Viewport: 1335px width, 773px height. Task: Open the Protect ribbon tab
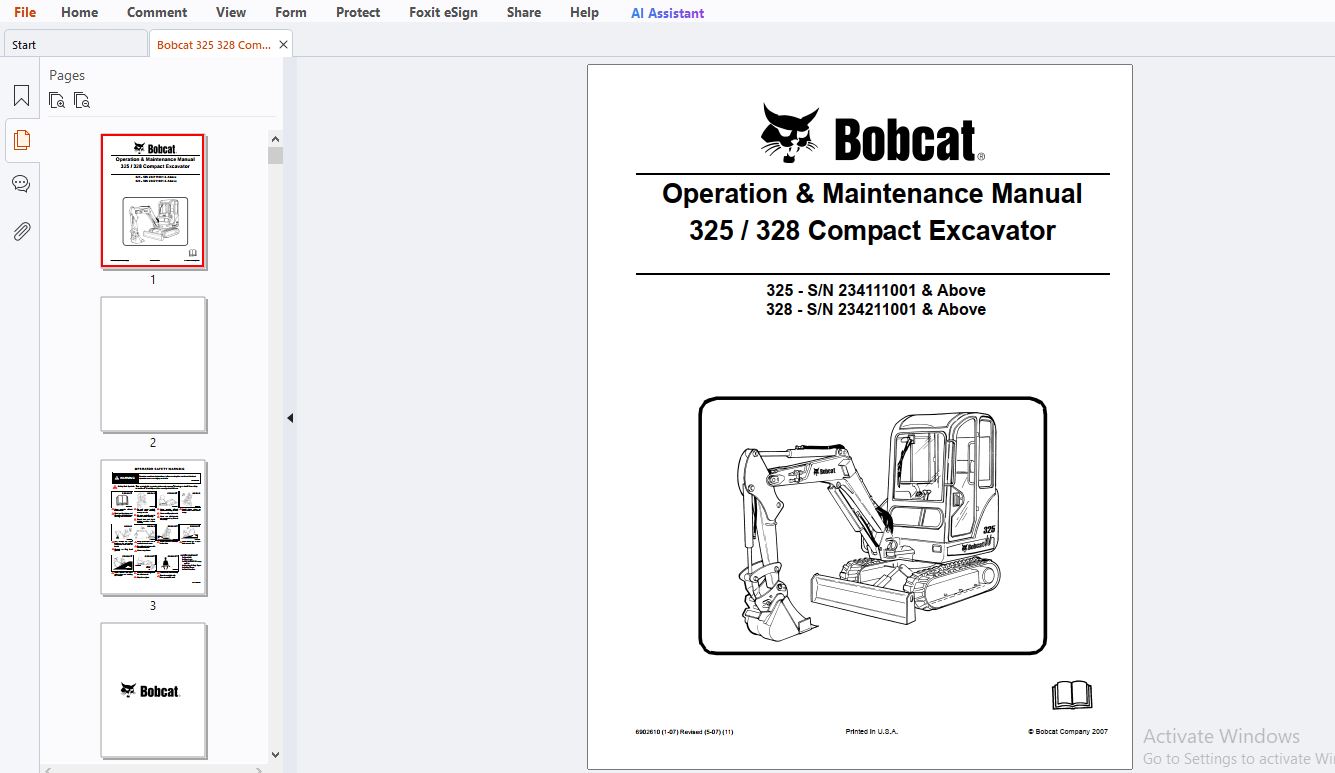(x=358, y=12)
